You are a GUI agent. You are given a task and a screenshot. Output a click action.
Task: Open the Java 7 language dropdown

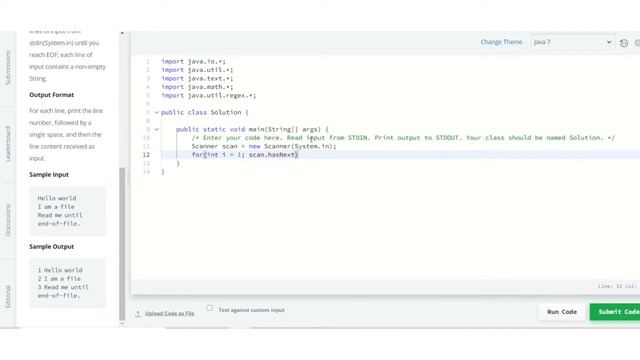coord(573,42)
